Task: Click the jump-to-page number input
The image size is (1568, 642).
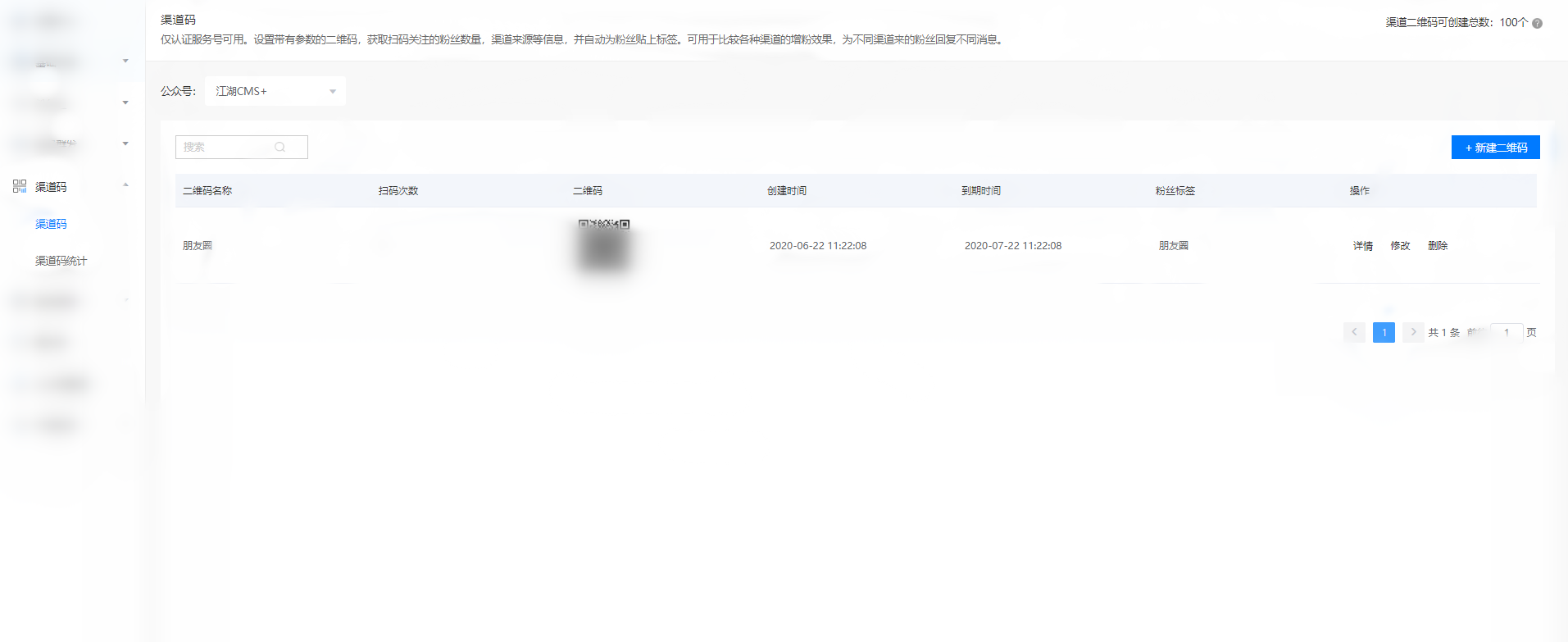Action: [x=1506, y=332]
